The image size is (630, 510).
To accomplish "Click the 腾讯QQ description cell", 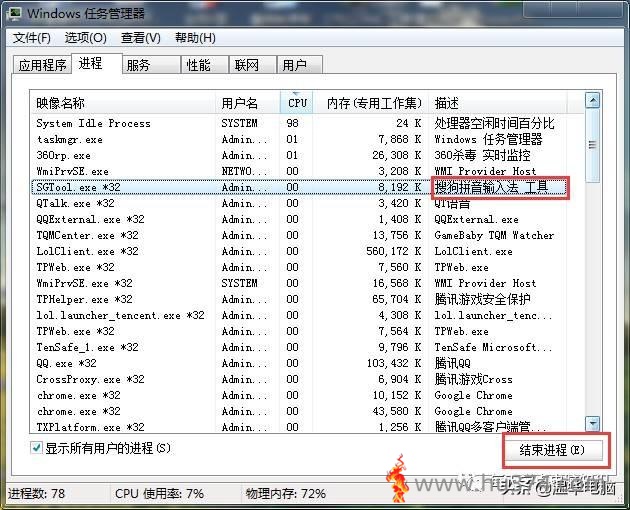I will (x=452, y=363).
